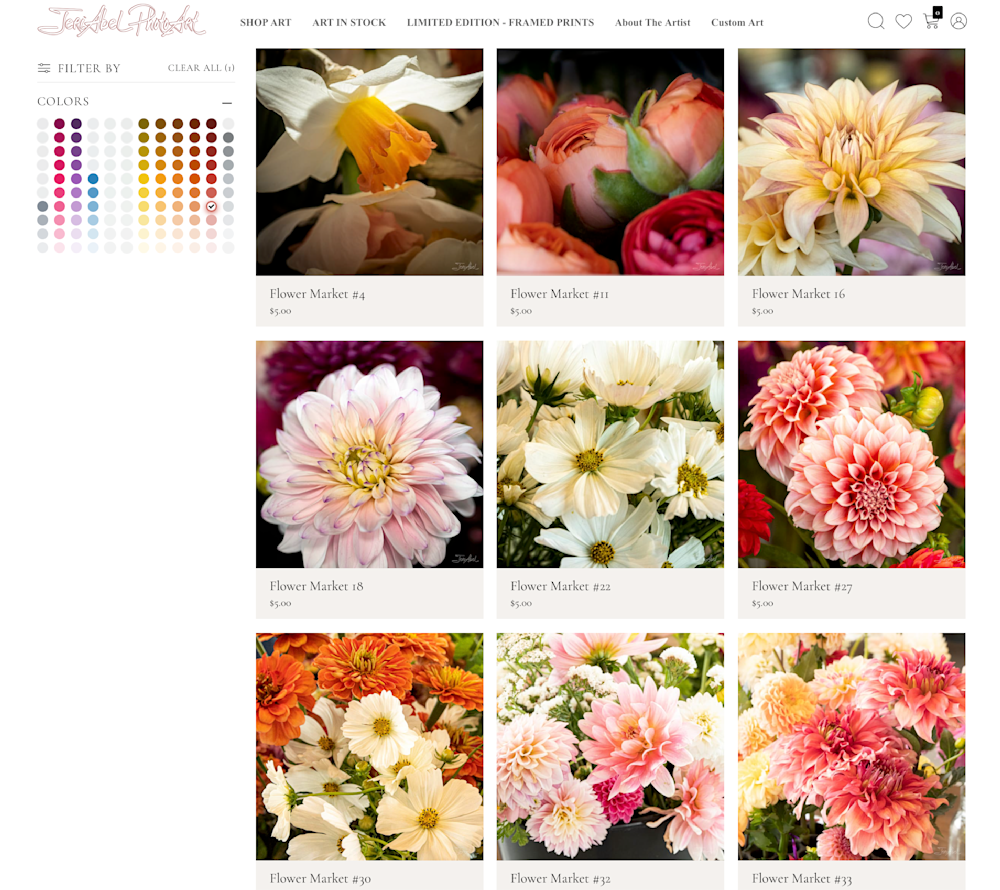Pick the darkest purple swatch atop its column
Image resolution: width=1000 pixels, height=890 pixels.
pyautogui.click(x=76, y=124)
